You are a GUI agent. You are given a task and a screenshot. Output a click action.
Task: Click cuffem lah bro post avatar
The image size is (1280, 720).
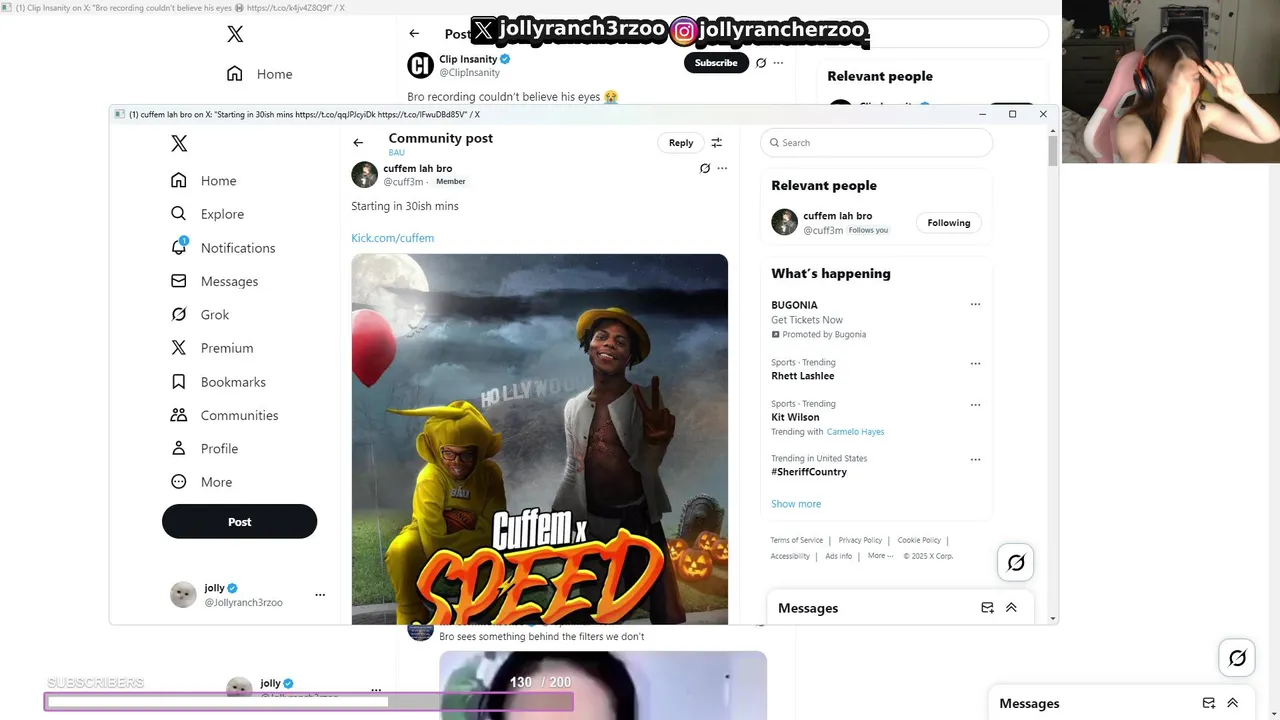[364, 175]
